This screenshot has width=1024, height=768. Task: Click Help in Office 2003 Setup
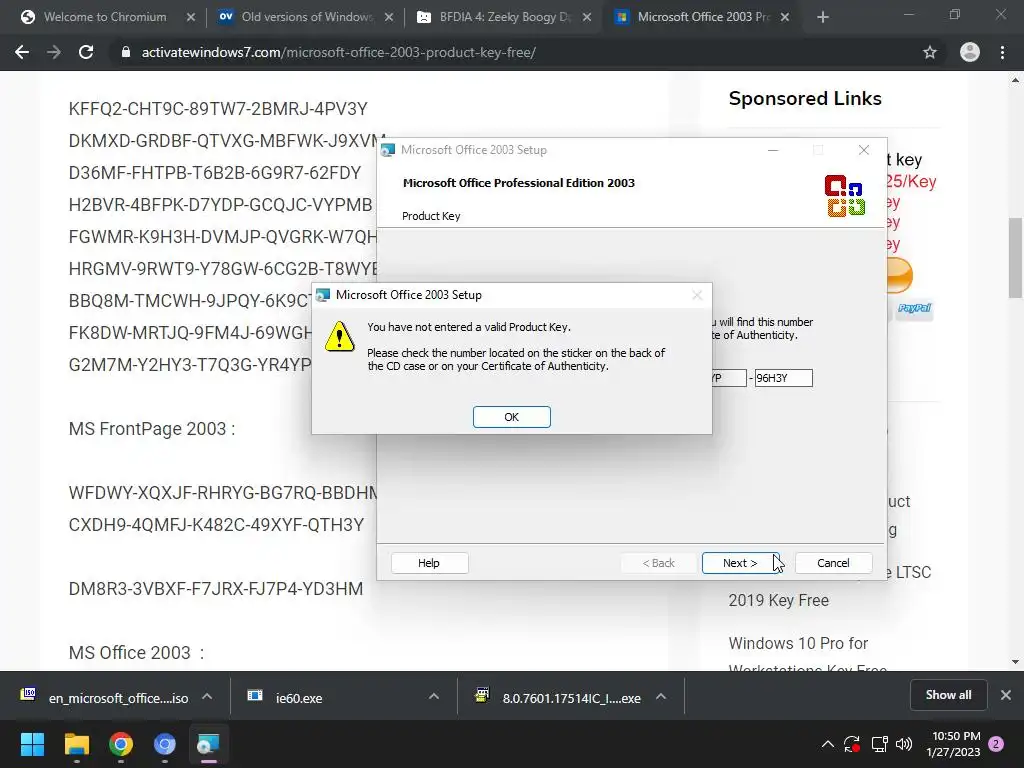pos(429,563)
